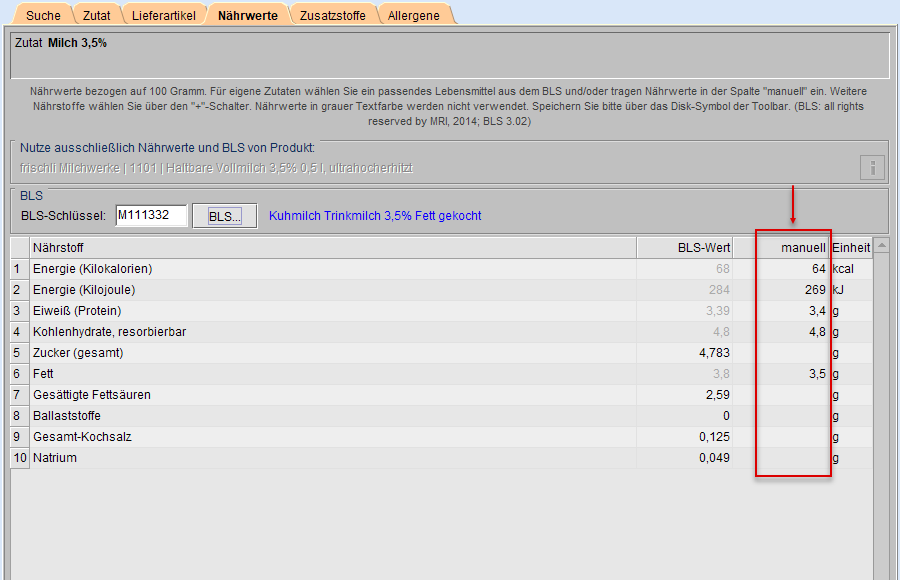Select the Gesättigte Fettsäuren row
The height and width of the screenshot is (580, 900).
[x=442, y=395]
